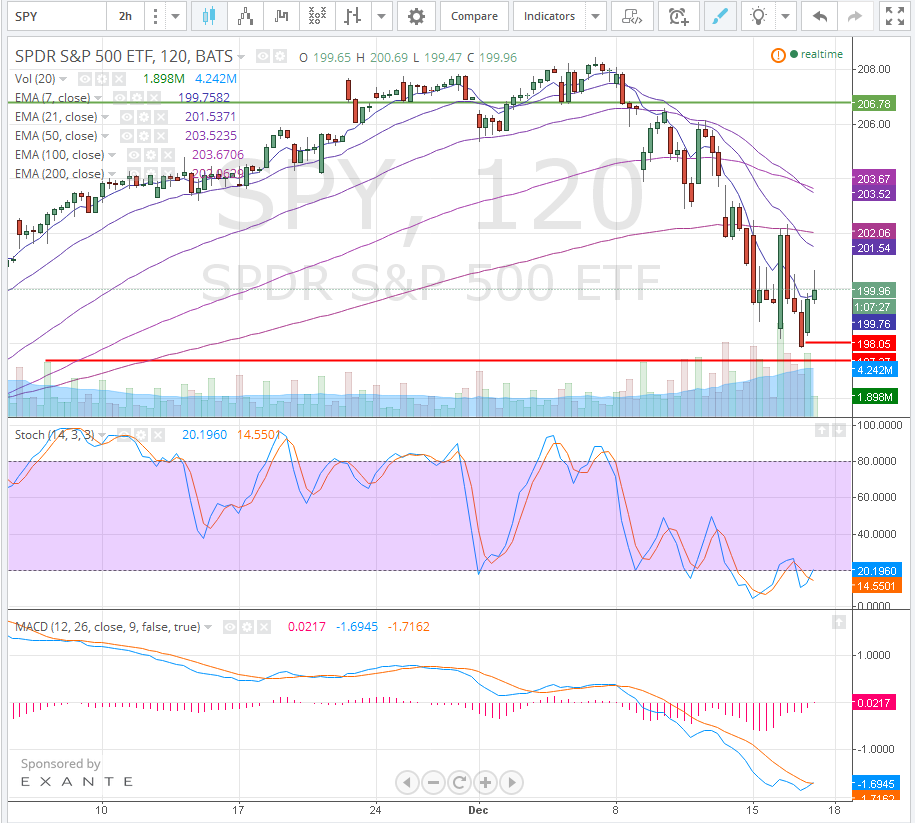Reset the chart view with the circular arrow
This screenshot has width=915, height=823.
(459, 782)
